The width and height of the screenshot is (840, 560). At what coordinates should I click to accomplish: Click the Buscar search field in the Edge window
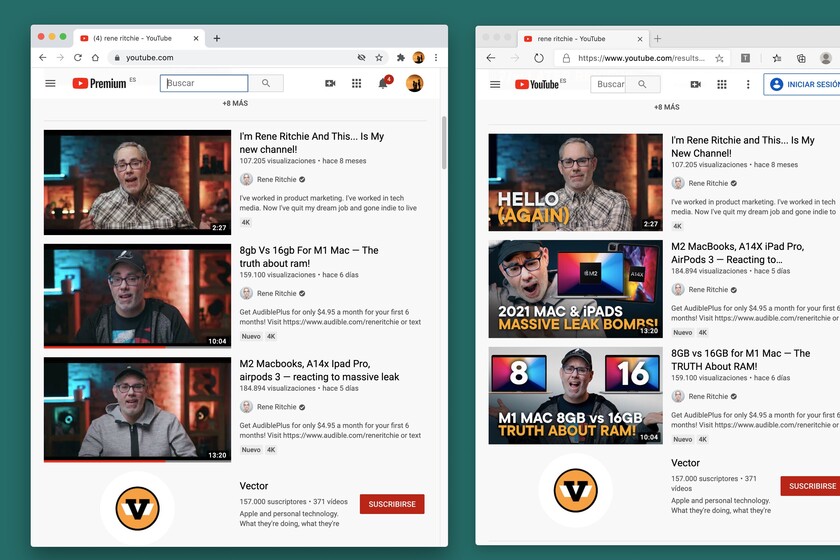[608, 84]
